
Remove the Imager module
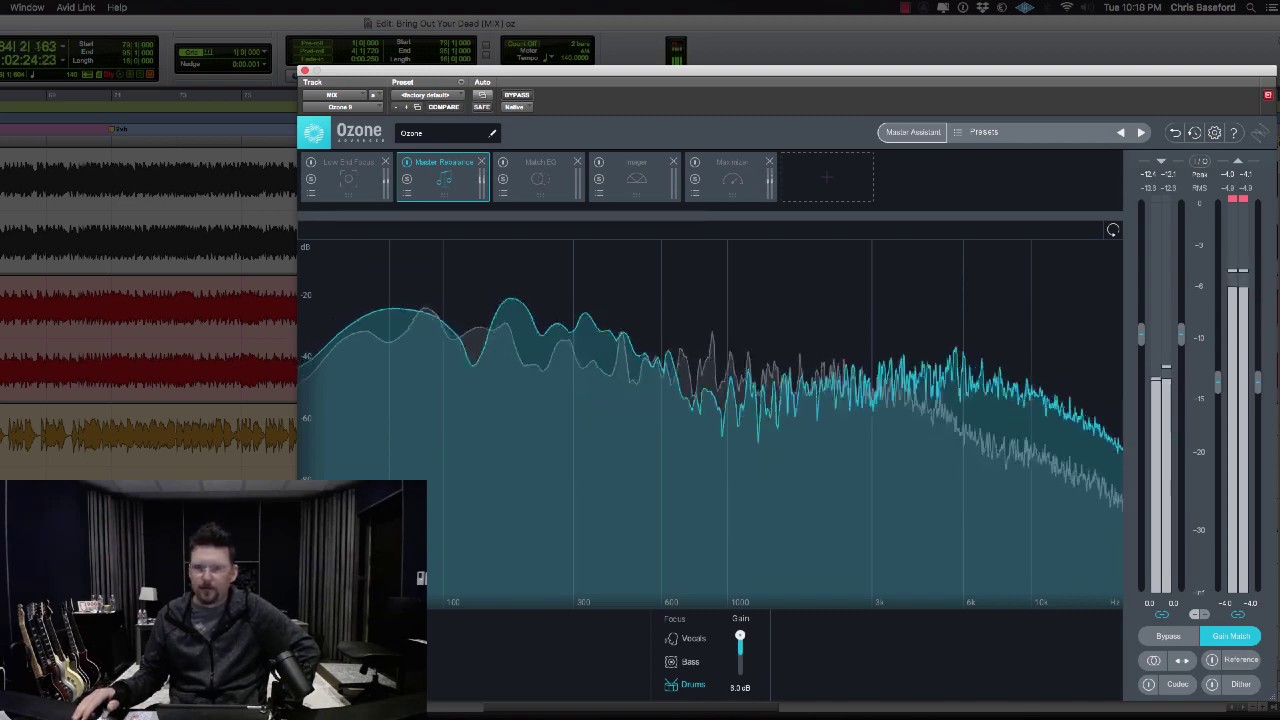point(673,162)
